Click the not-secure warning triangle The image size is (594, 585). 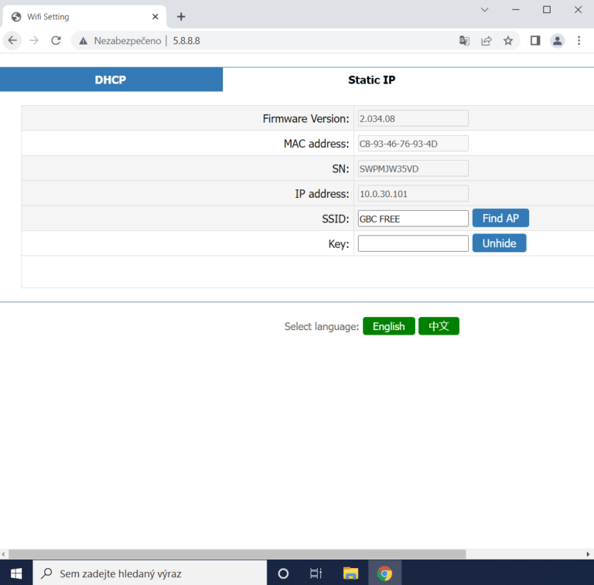[83, 41]
